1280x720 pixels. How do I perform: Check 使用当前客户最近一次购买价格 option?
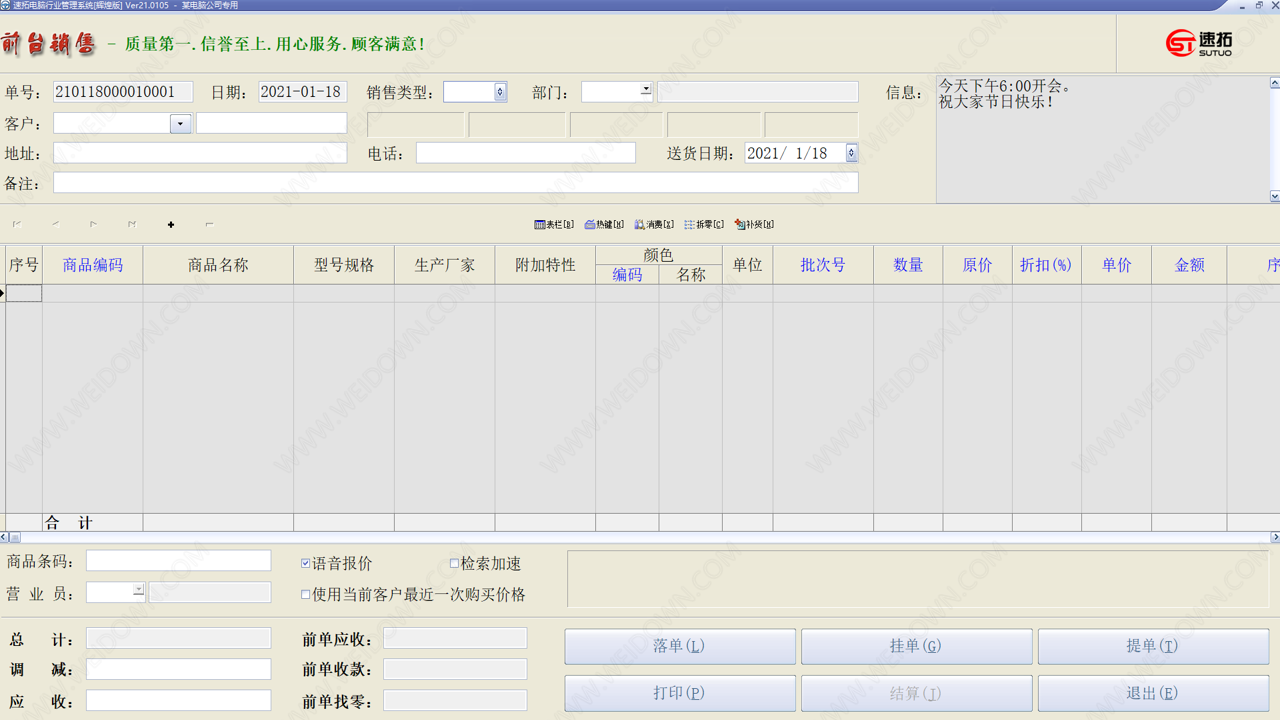click(306, 594)
